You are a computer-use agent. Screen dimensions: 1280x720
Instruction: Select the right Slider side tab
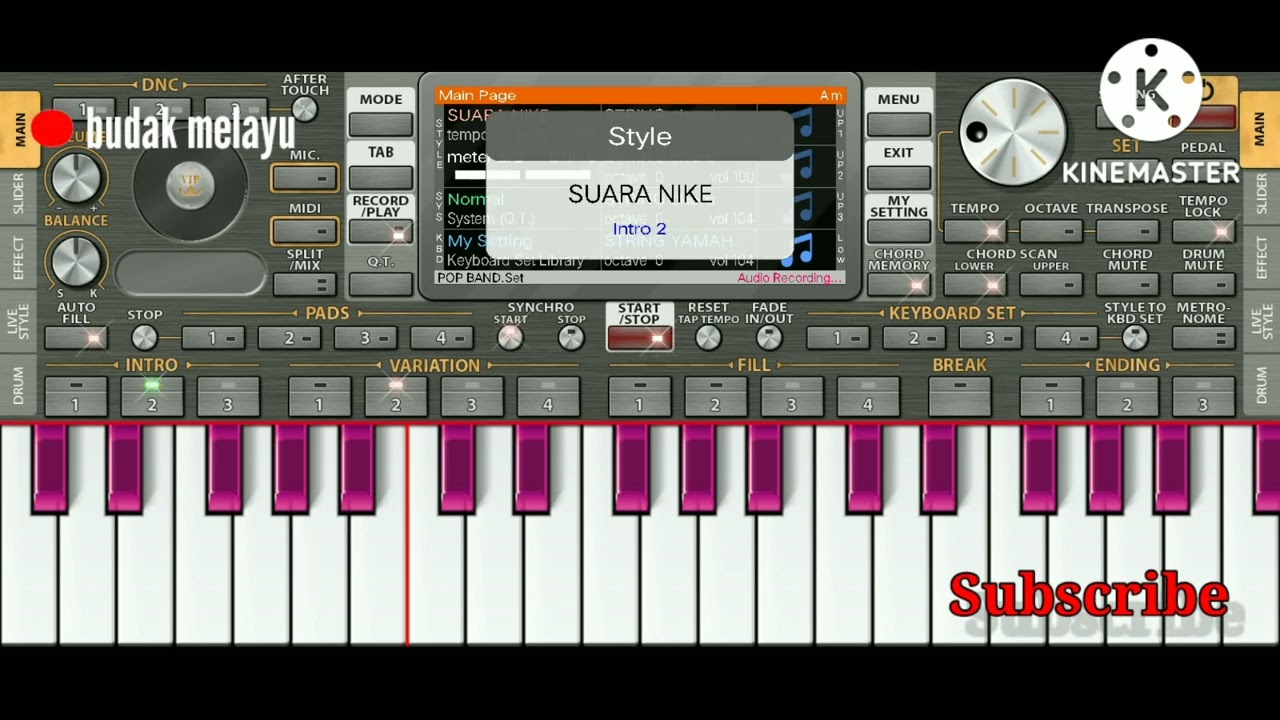[1261, 194]
